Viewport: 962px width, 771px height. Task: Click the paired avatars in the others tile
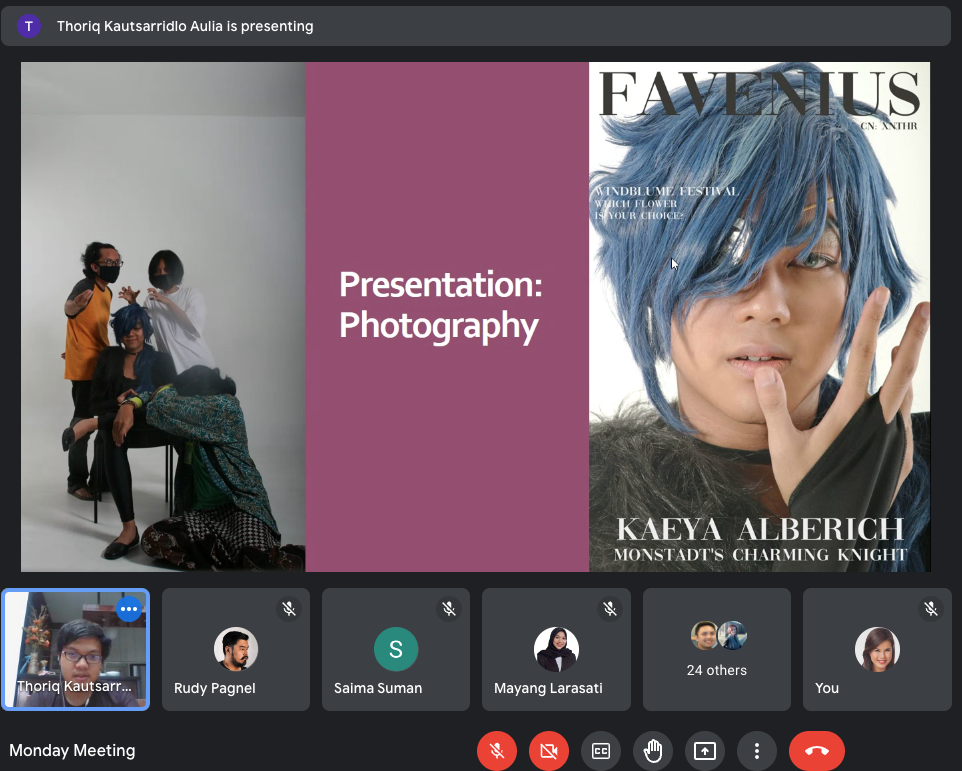click(x=718, y=635)
